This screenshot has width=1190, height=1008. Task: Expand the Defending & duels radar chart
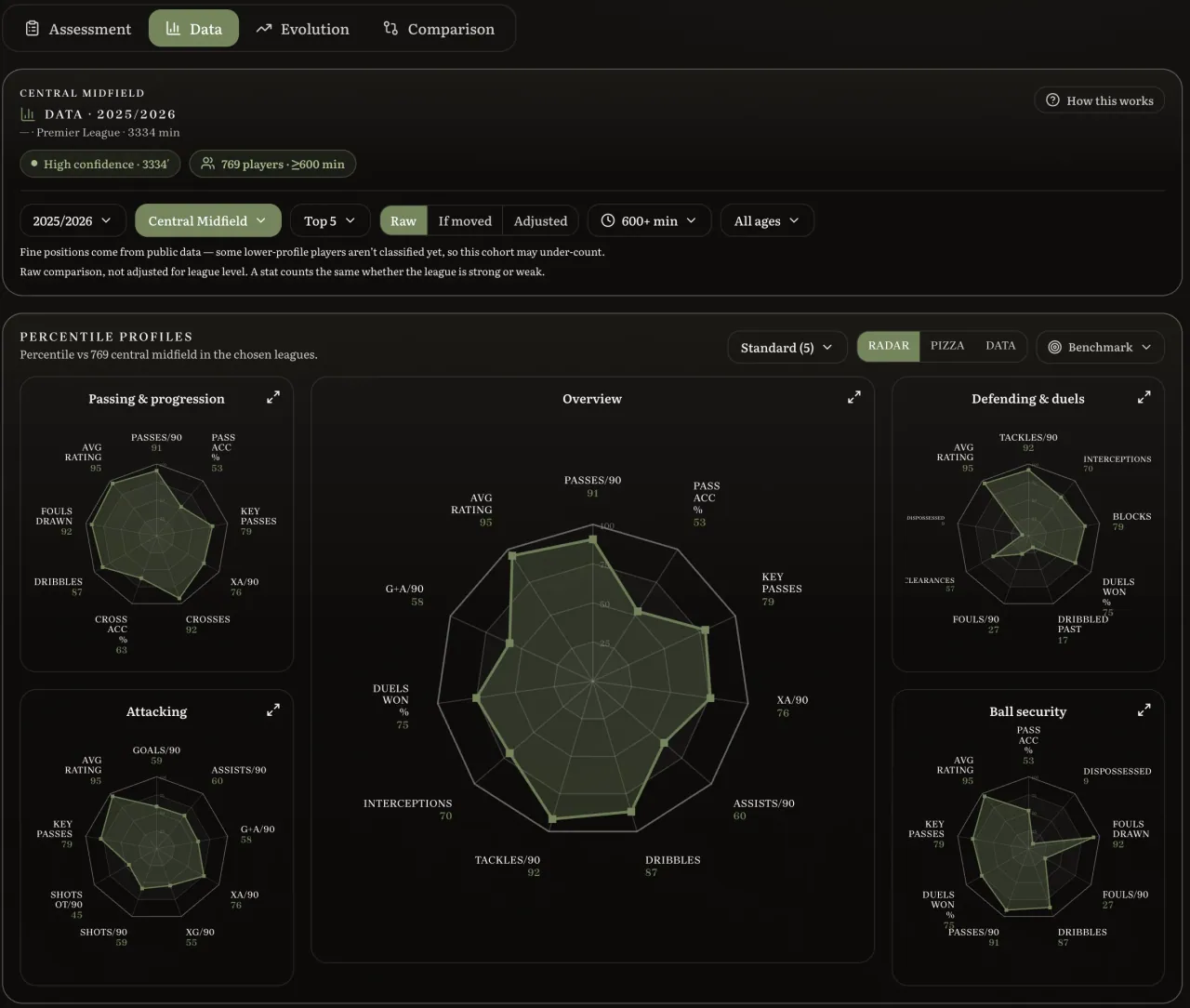point(1144,397)
